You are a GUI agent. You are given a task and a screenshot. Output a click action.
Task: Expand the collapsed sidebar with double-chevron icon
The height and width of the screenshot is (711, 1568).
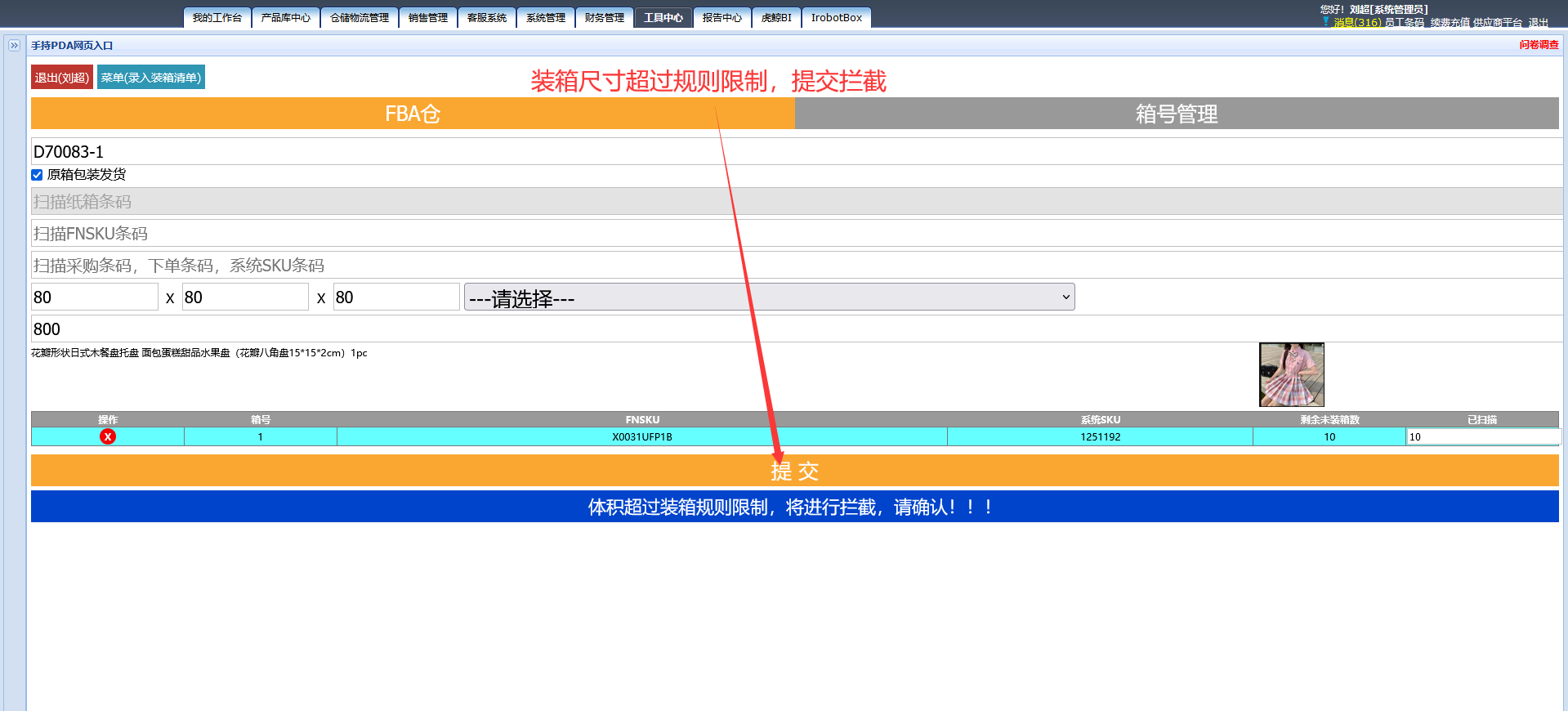14,46
